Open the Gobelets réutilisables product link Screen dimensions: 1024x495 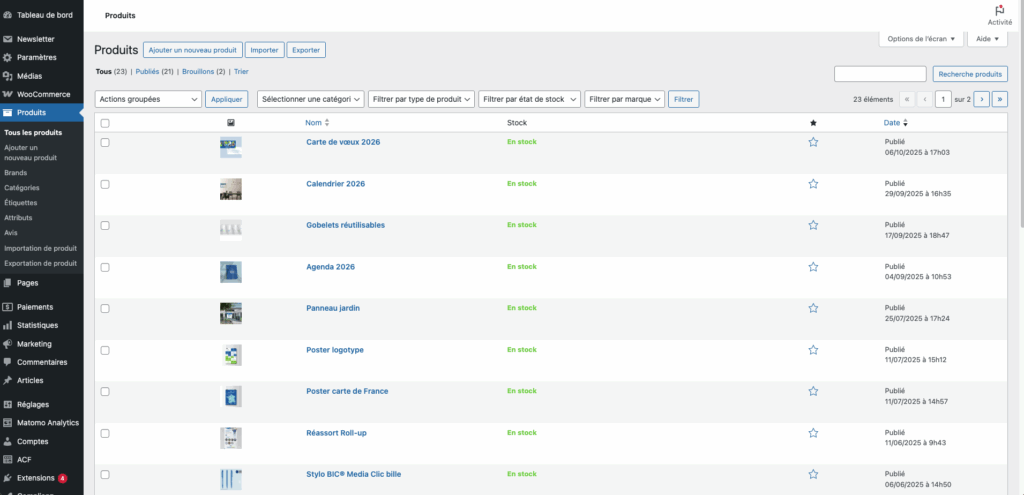345,225
